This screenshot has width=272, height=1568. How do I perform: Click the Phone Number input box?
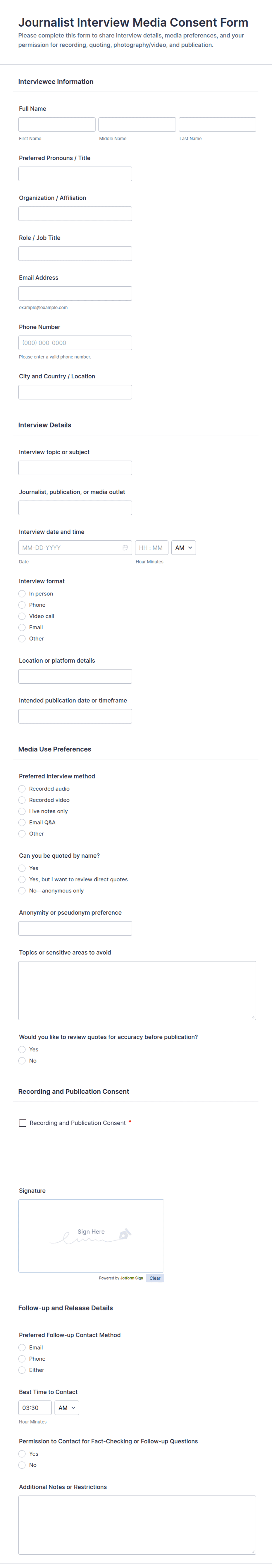pyautogui.click(x=75, y=343)
